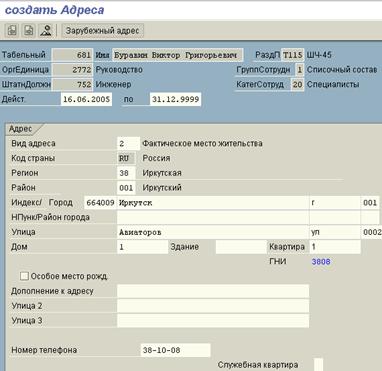Click the ГНИ value 3808

(321, 262)
